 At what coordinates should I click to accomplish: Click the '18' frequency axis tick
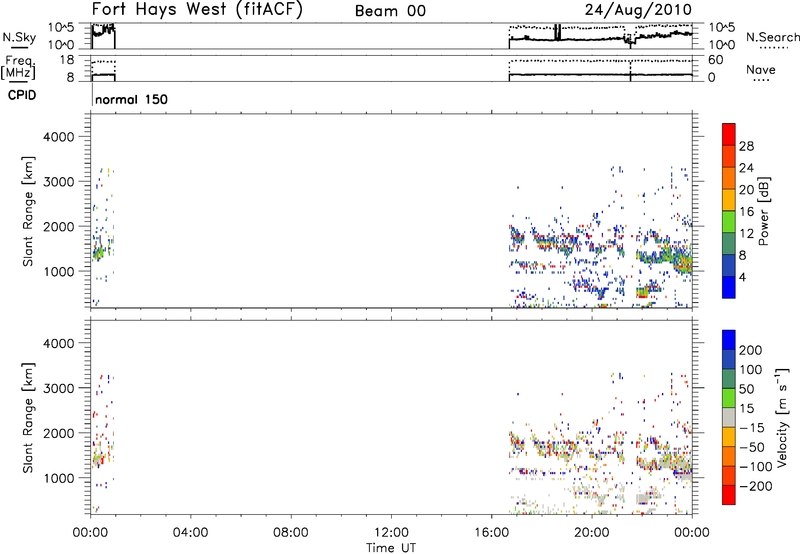coord(67,60)
